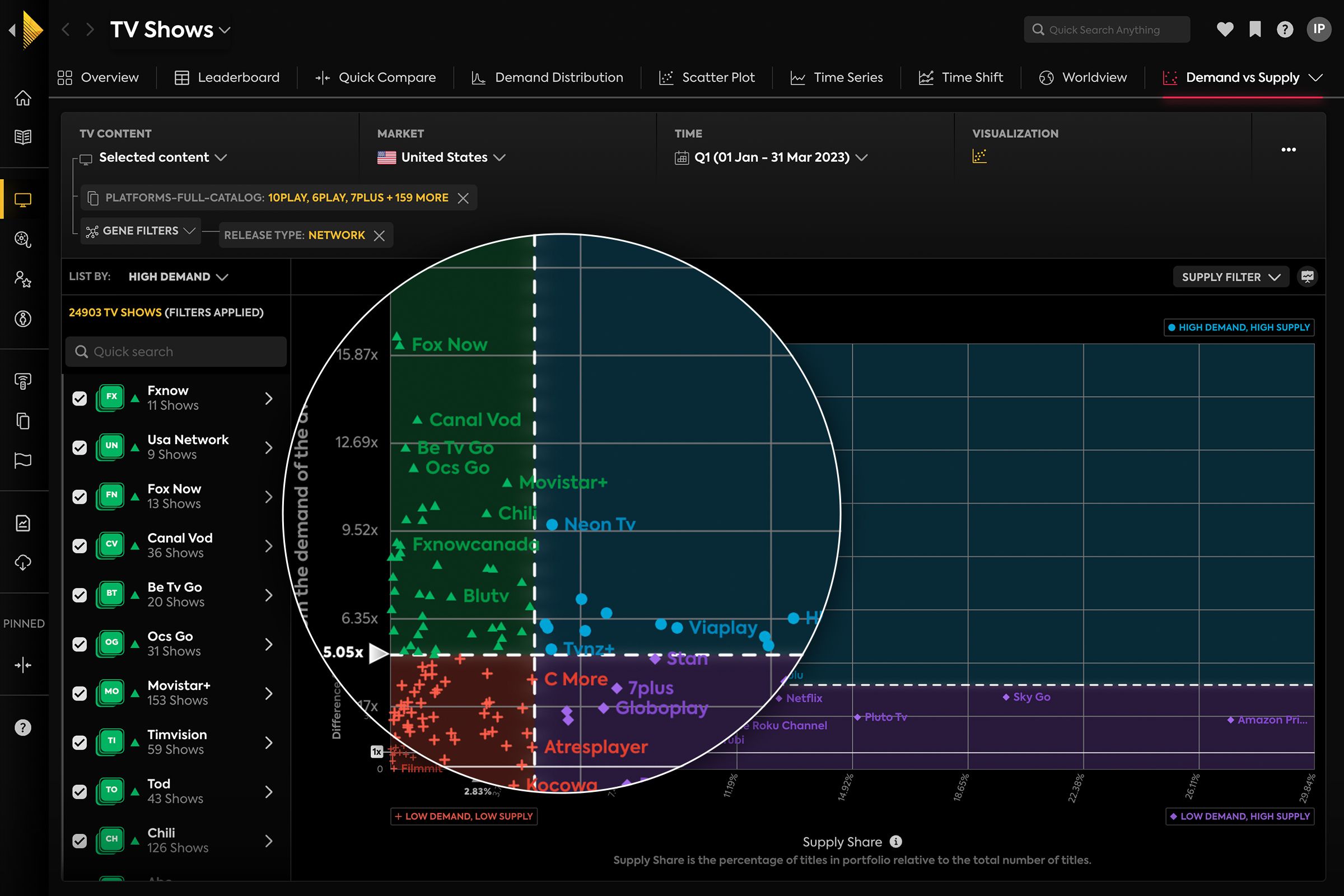Open the film reel search sidebar icon

tap(23, 240)
